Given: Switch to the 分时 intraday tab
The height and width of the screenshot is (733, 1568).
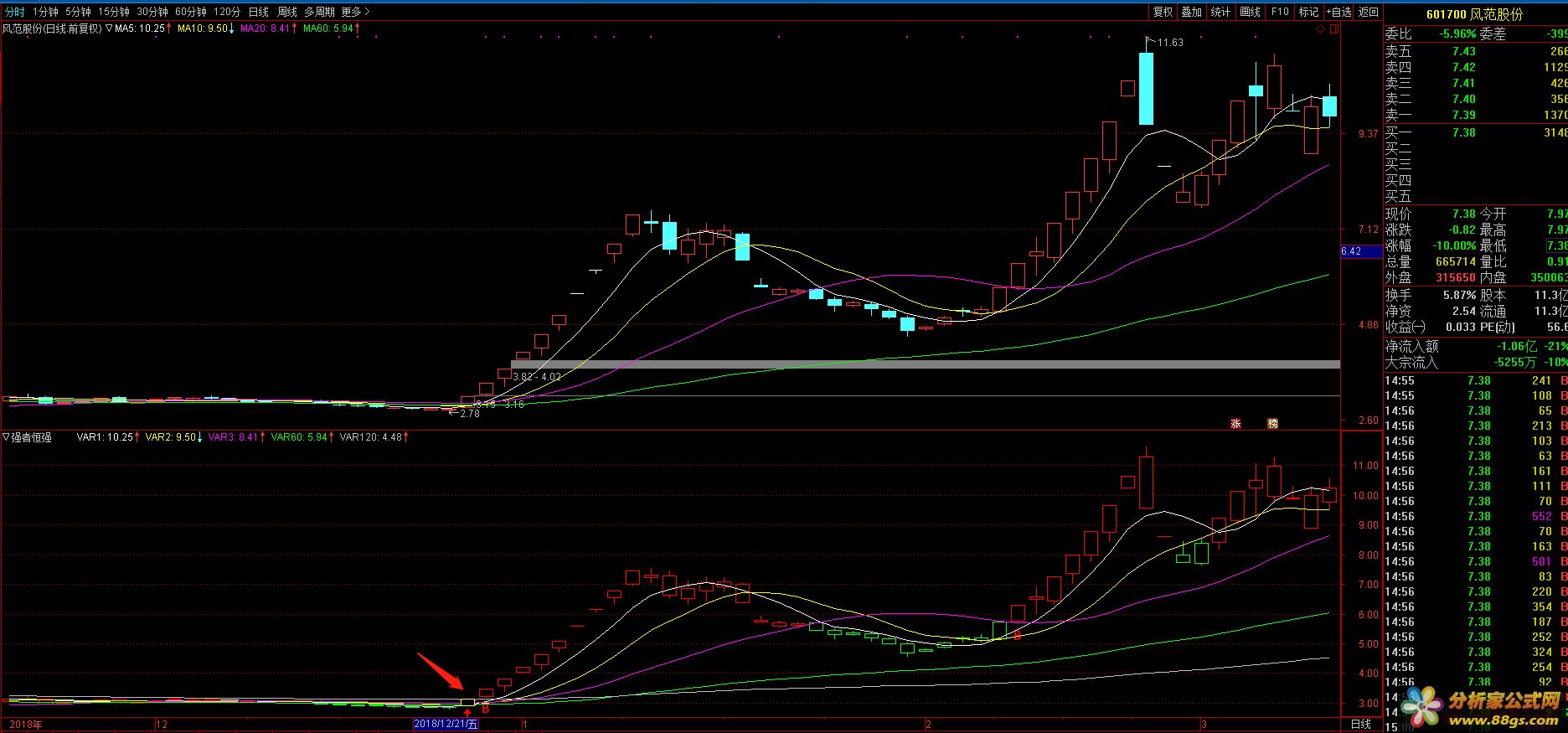Looking at the screenshot, I should point(15,12).
